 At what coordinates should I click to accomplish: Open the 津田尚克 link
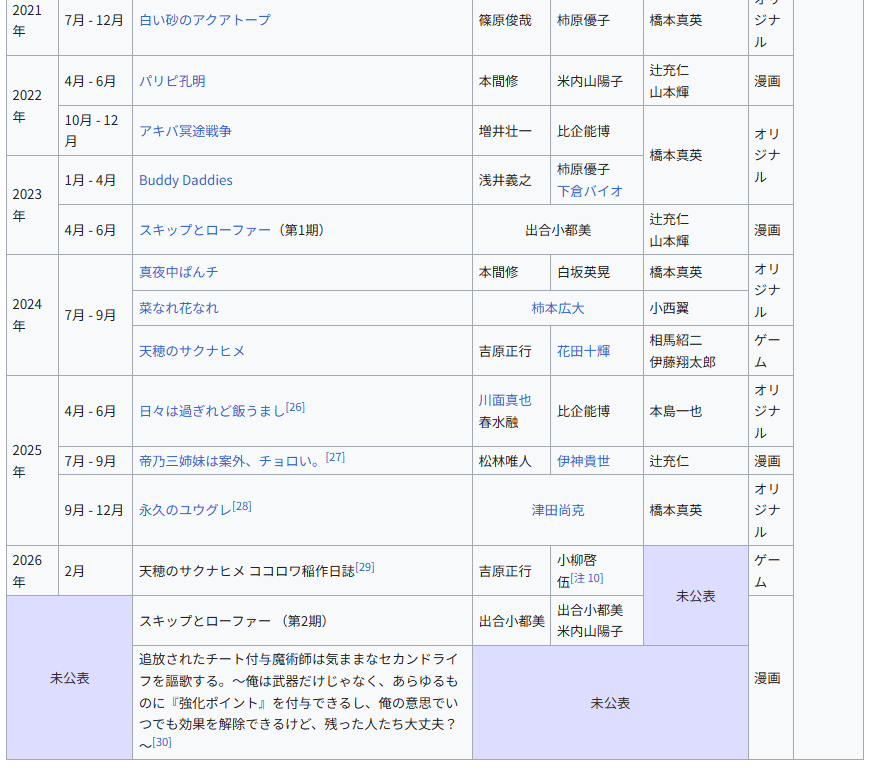tap(557, 510)
